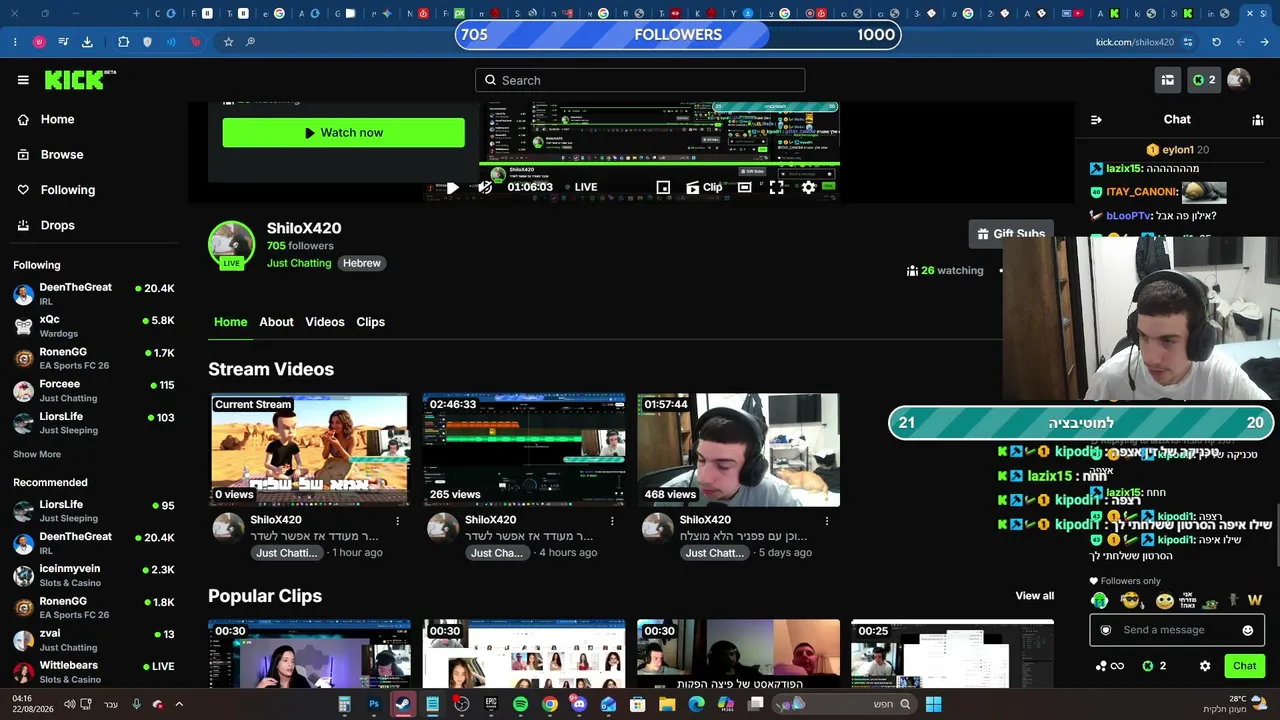Create a Clip of the stream
The width and height of the screenshot is (1280, 720).
pos(704,187)
